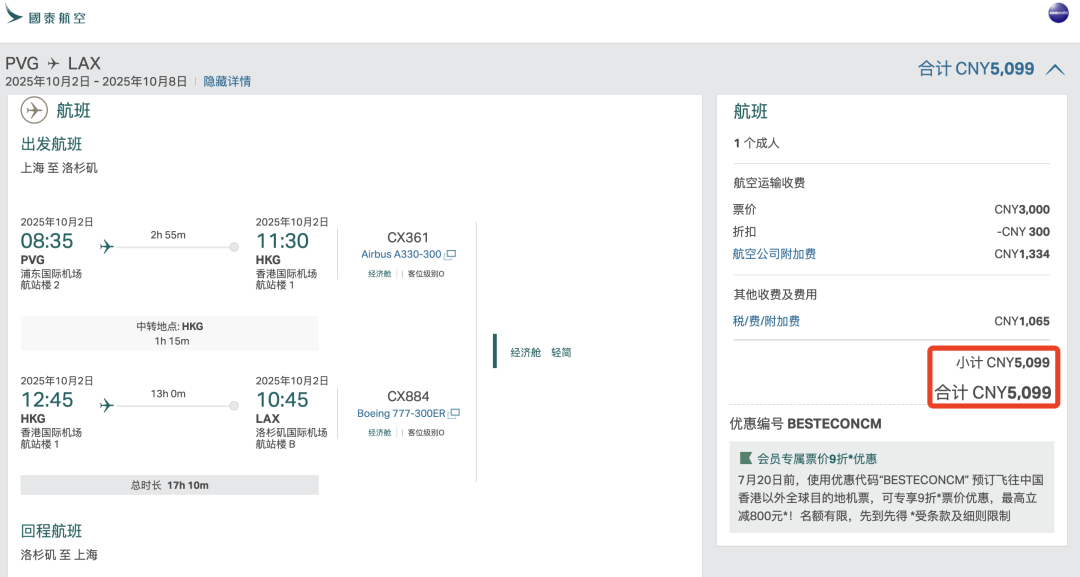1080x577 pixels.
Task: Click the oneworld alliance logo
Action: pos(1057,15)
